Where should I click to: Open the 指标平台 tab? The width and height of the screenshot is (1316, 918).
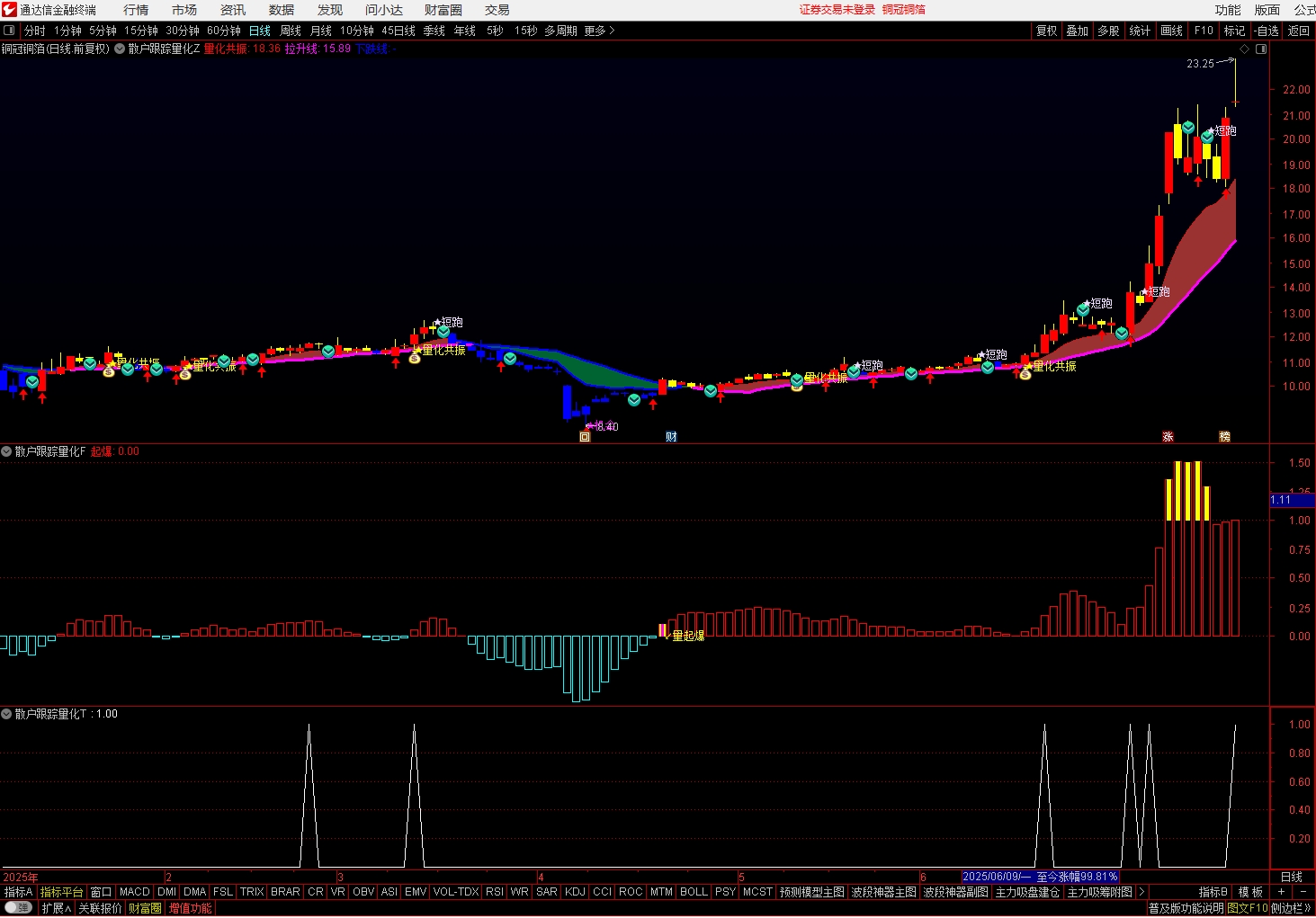[x=62, y=892]
